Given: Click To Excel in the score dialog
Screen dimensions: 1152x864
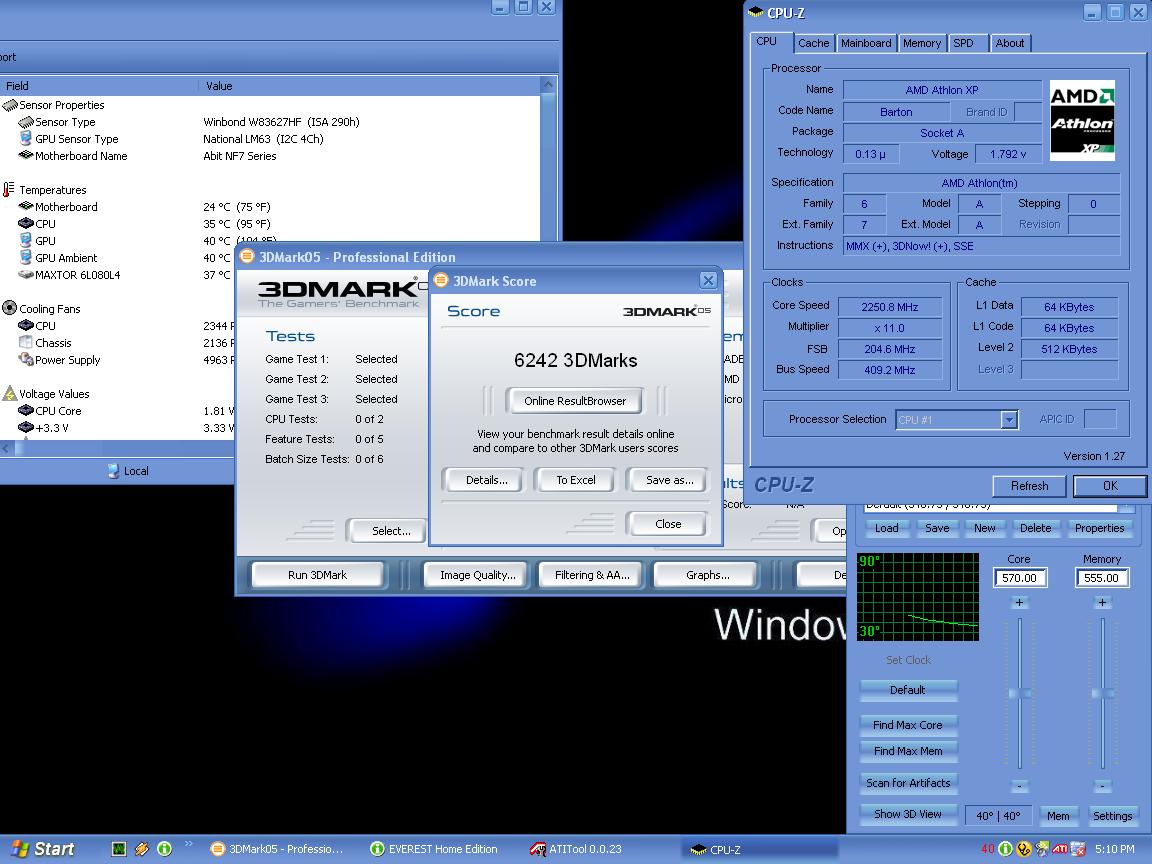Looking at the screenshot, I should click(x=575, y=480).
